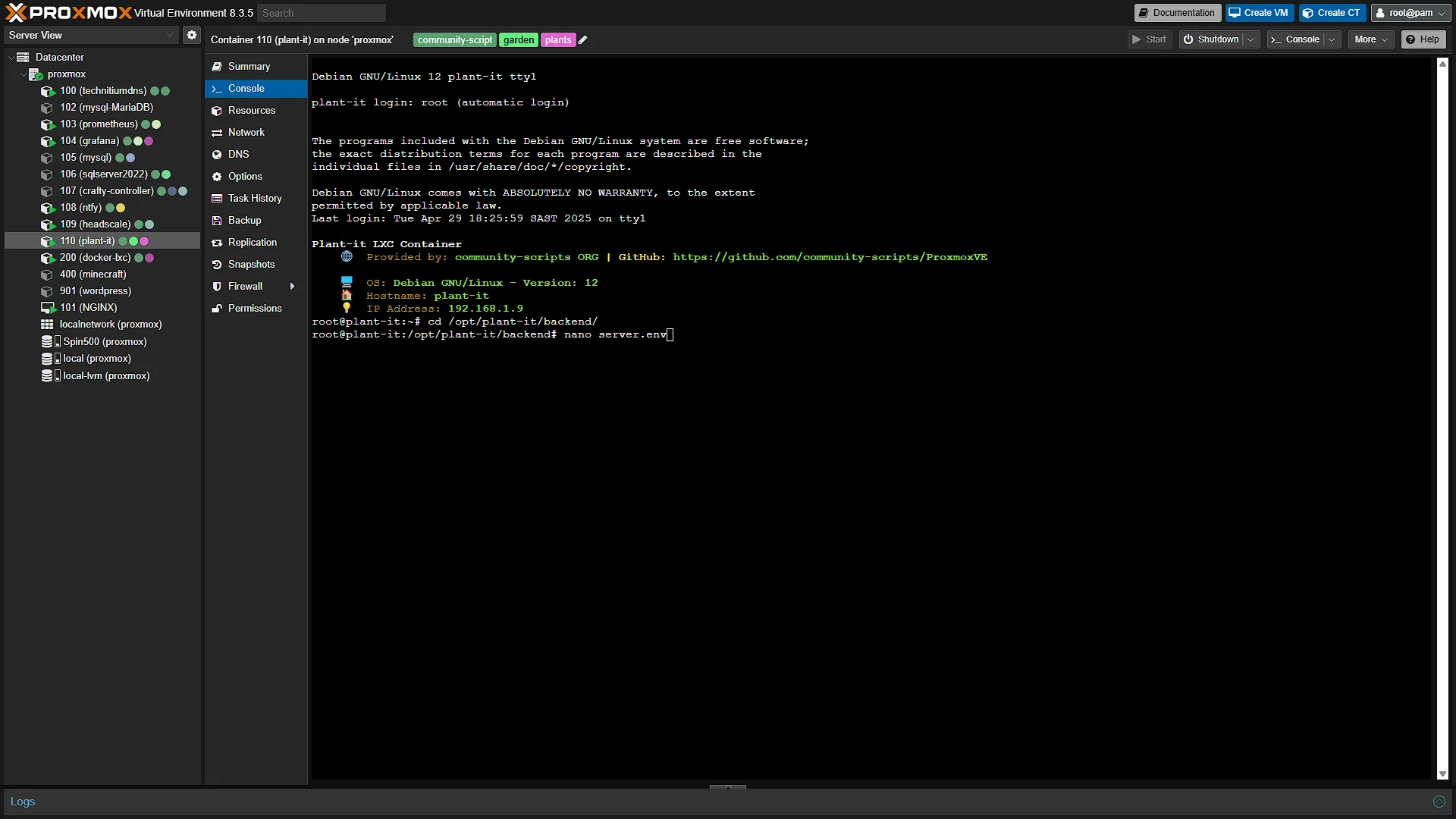Click the Snapshots history icon
Screen dimensions: 1456x819
click(x=217, y=265)
